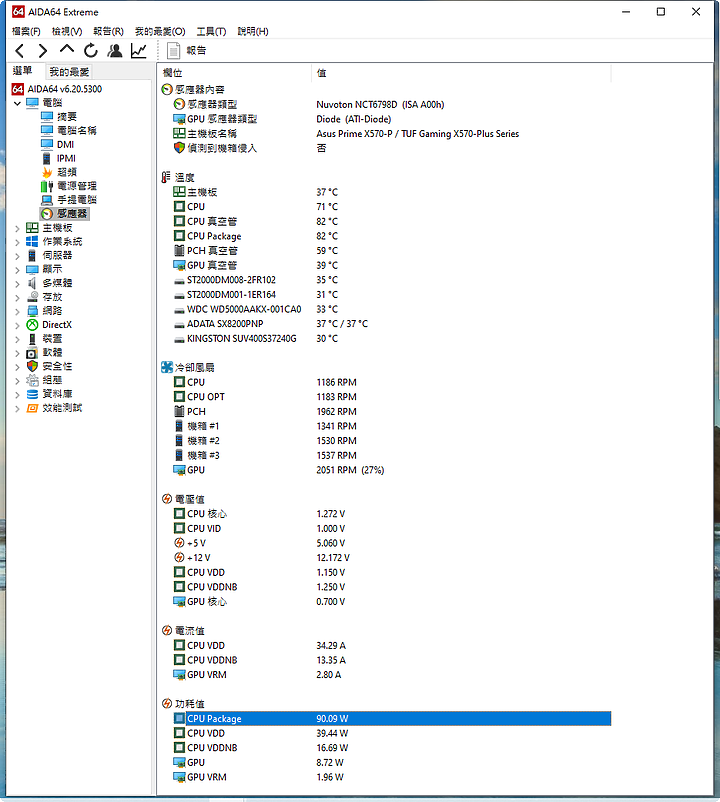
Task: Select the 電源管理 battery icon item
Action: [47, 186]
